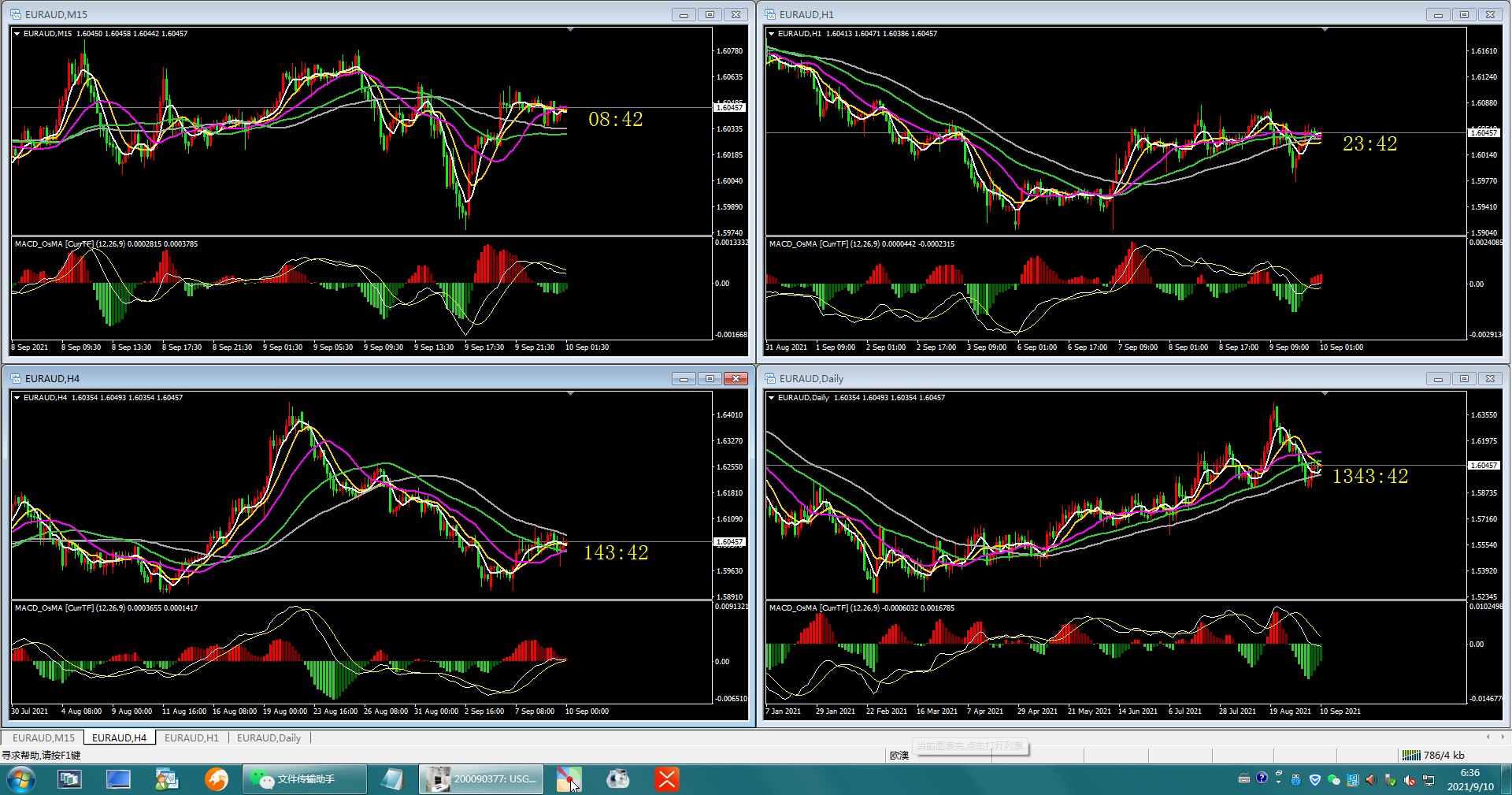
Task: Open the color picker icon in the taskbar
Action: coord(569,780)
